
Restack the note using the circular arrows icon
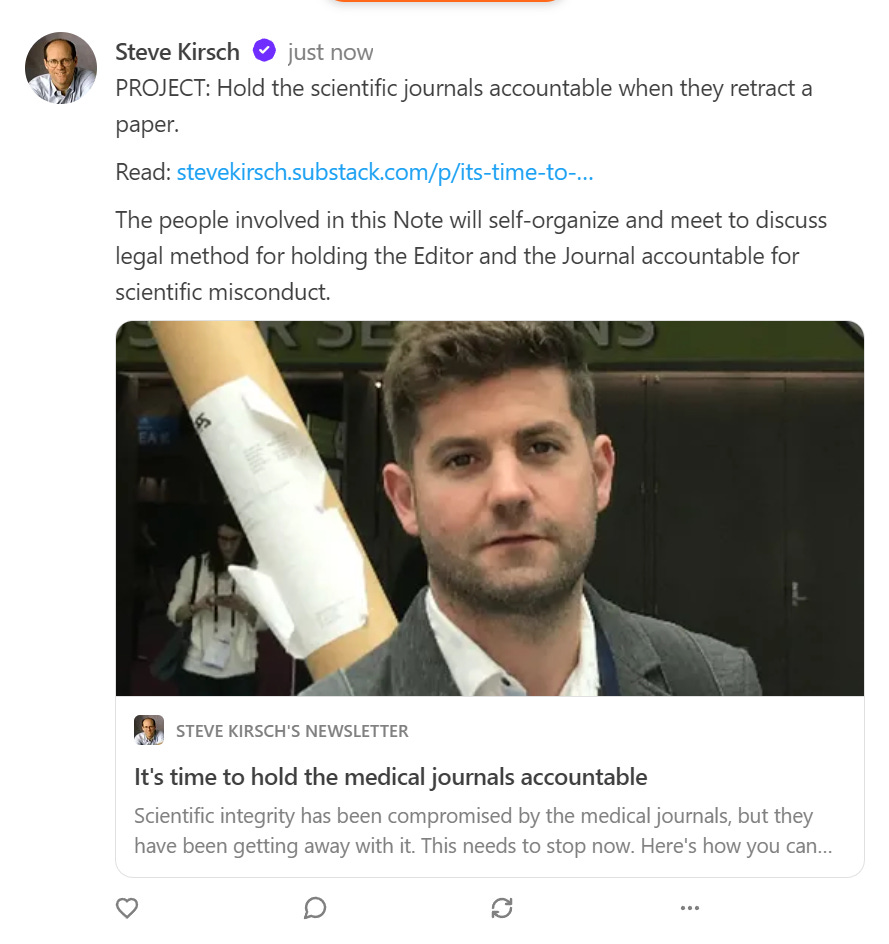click(x=502, y=908)
